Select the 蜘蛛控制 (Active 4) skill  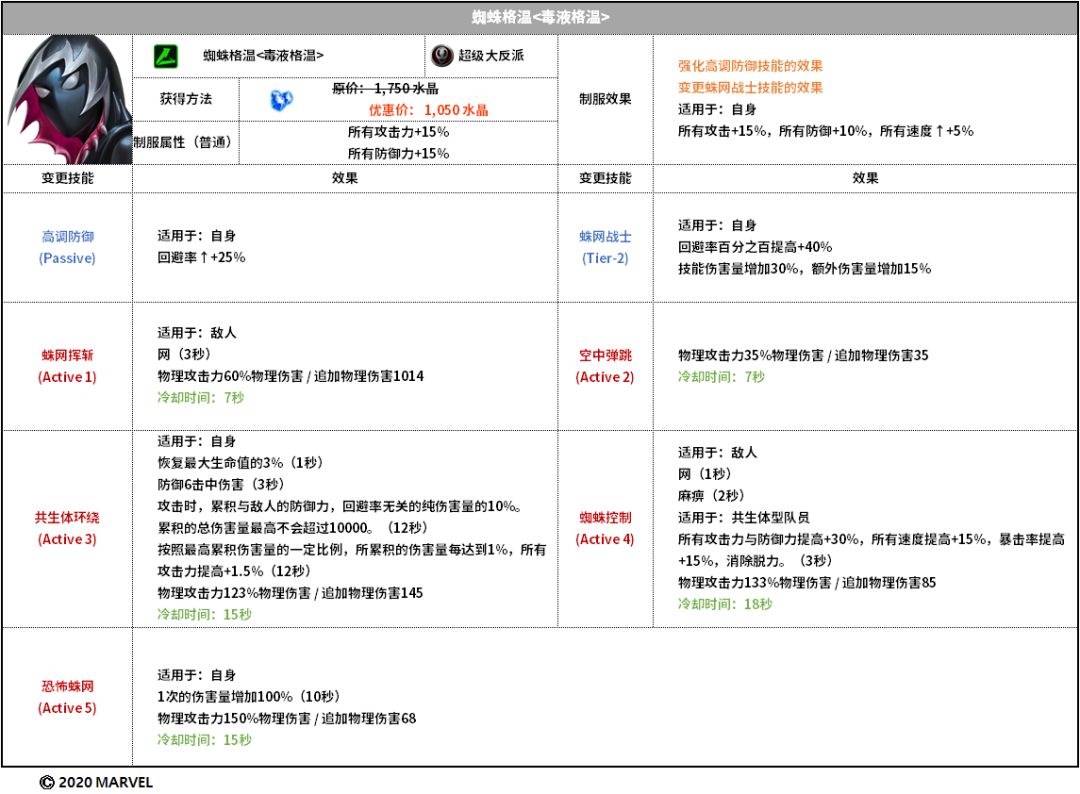click(605, 528)
